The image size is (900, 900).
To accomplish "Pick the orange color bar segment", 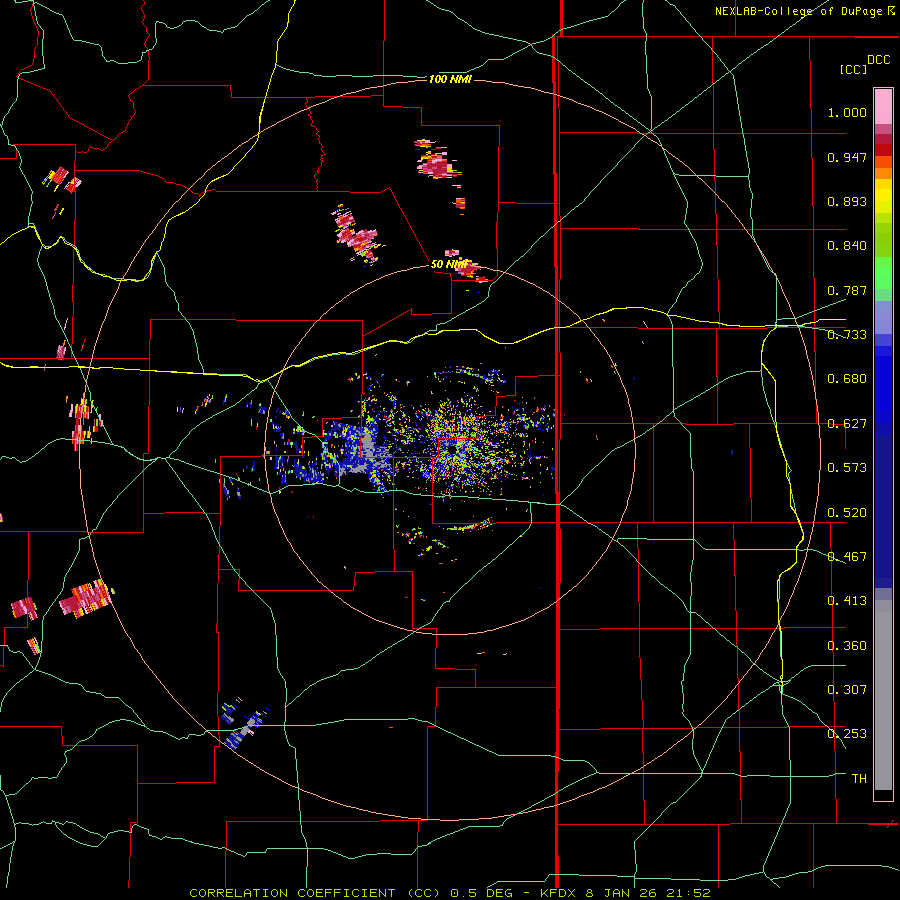I will tap(883, 173).
